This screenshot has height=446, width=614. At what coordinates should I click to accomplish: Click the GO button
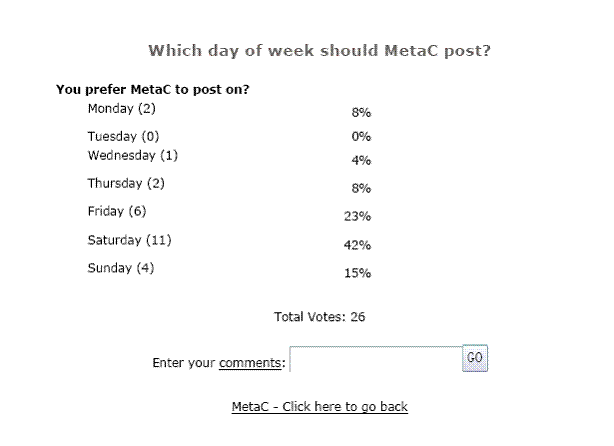click(475, 358)
